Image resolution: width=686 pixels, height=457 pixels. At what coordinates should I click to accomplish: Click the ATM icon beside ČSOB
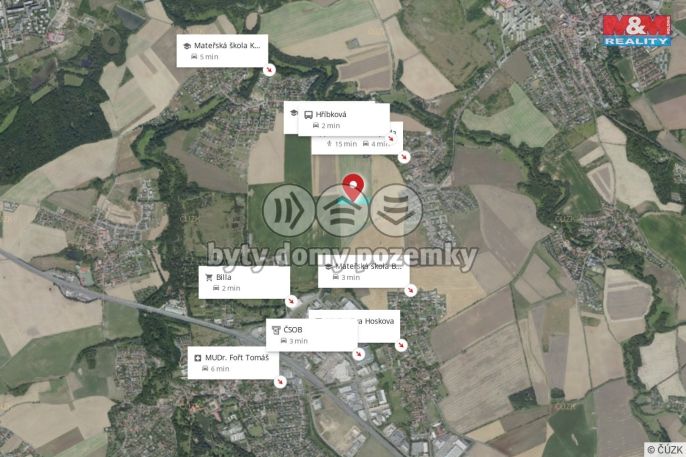point(276,330)
